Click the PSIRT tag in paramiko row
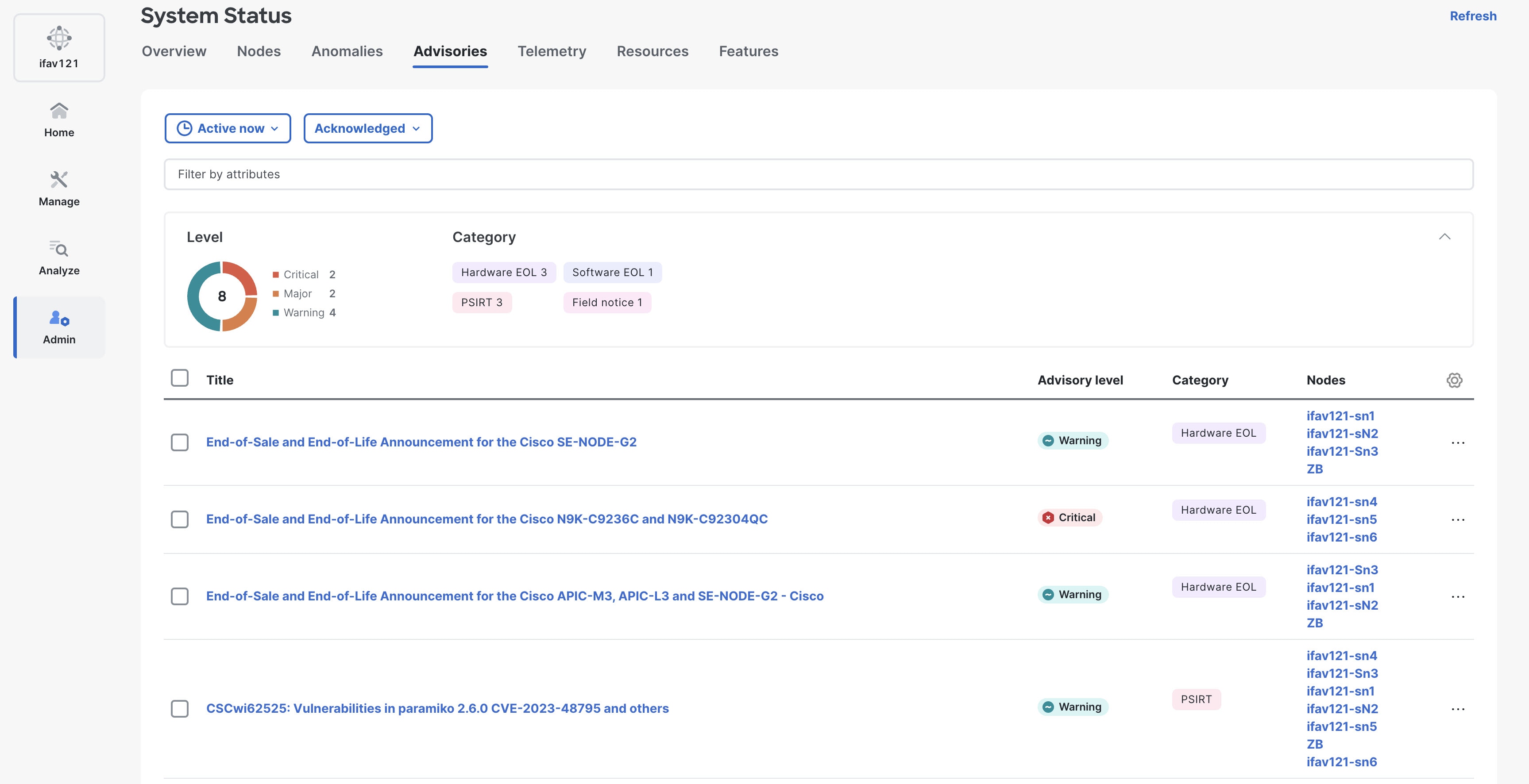Viewport: 1529px width, 784px height. pos(1196,699)
